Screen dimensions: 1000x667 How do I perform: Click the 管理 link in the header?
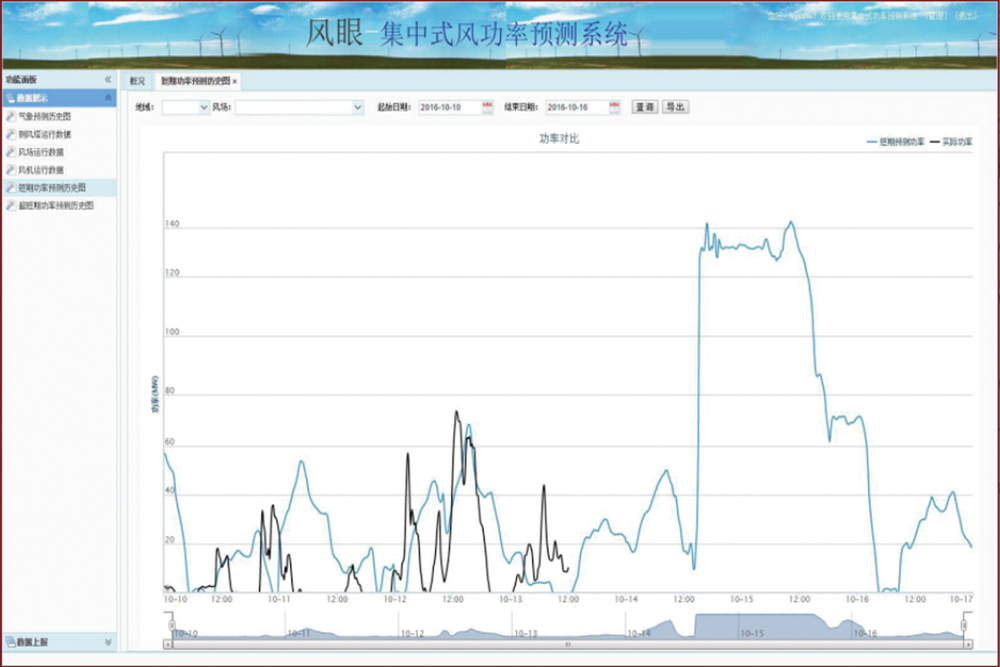coord(936,16)
